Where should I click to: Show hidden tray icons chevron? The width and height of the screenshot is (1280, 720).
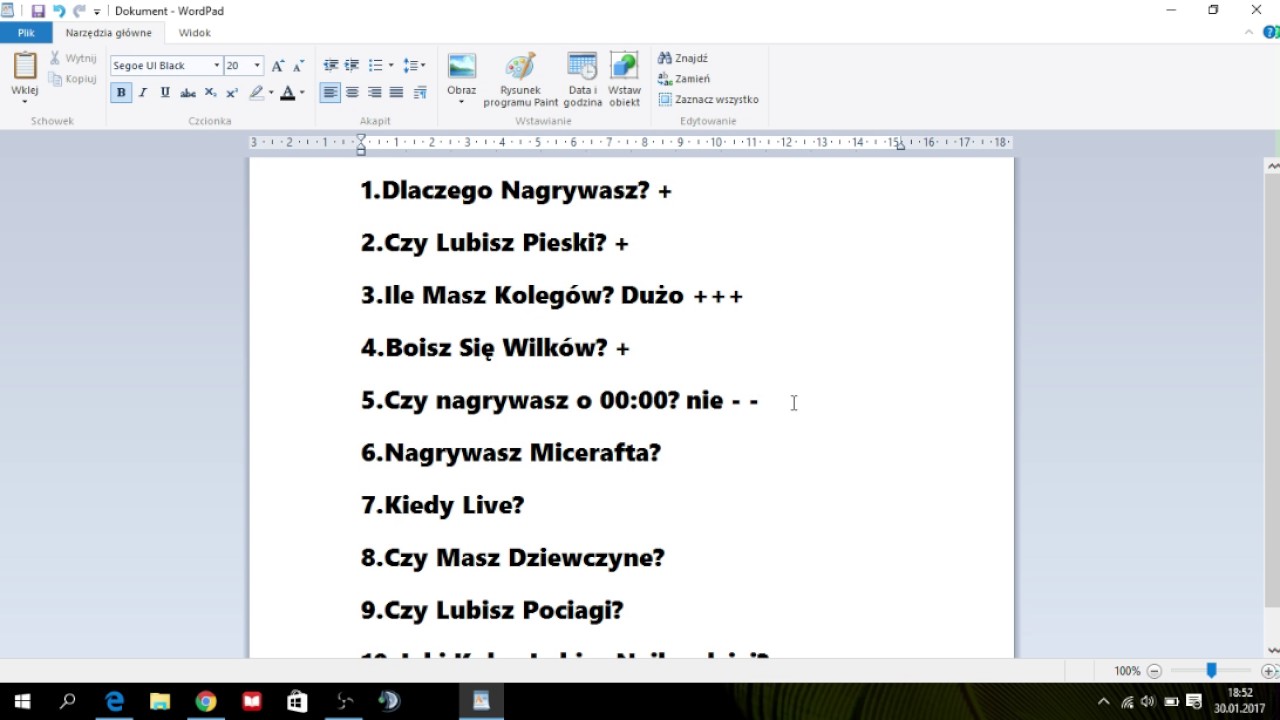(x=1104, y=702)
